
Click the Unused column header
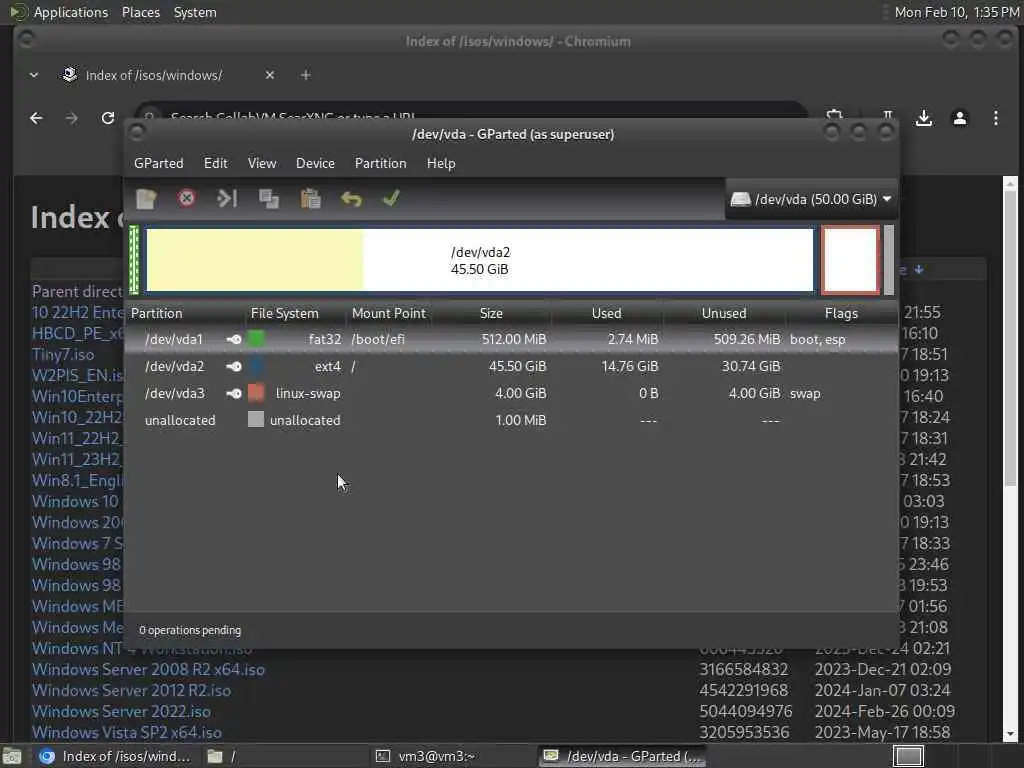(x=724, y=313)
